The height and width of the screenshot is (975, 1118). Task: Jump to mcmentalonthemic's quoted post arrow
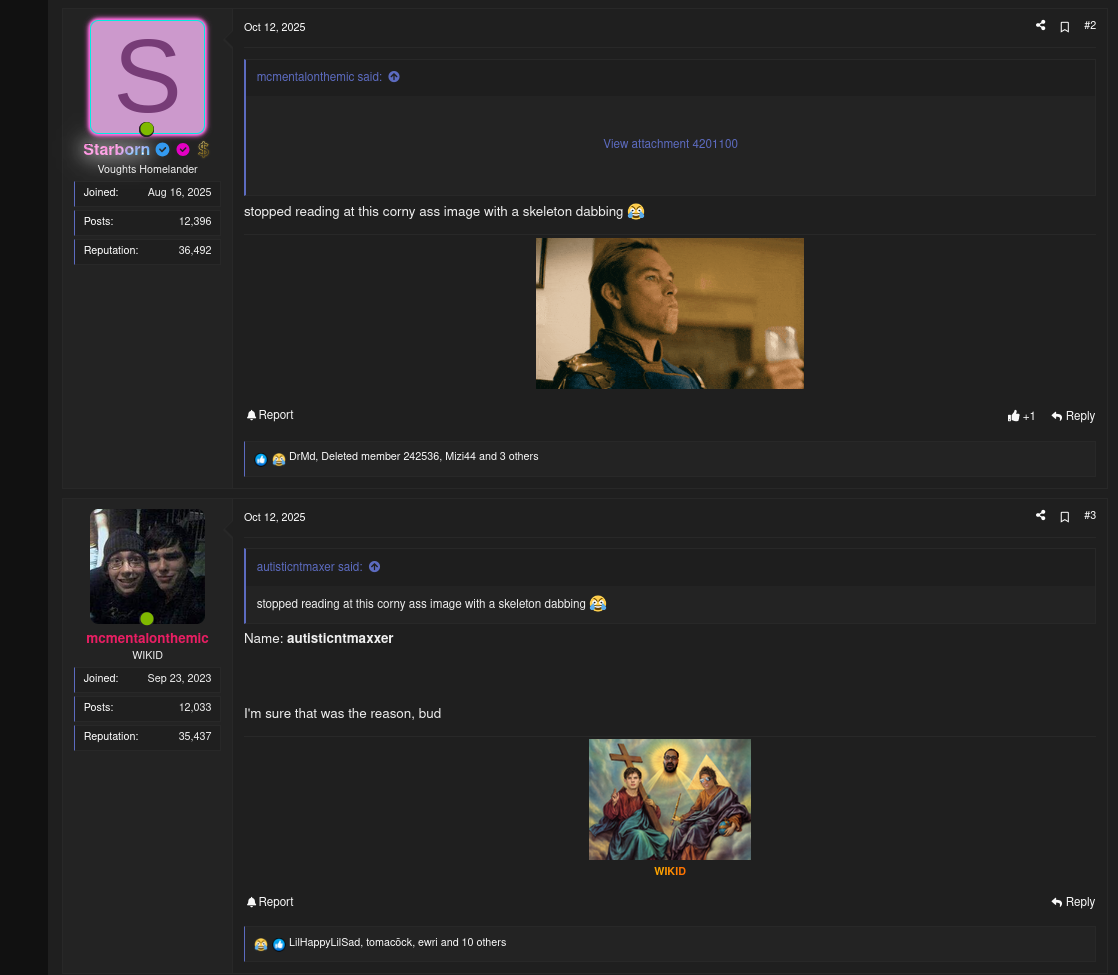click(x=394, y=77)
